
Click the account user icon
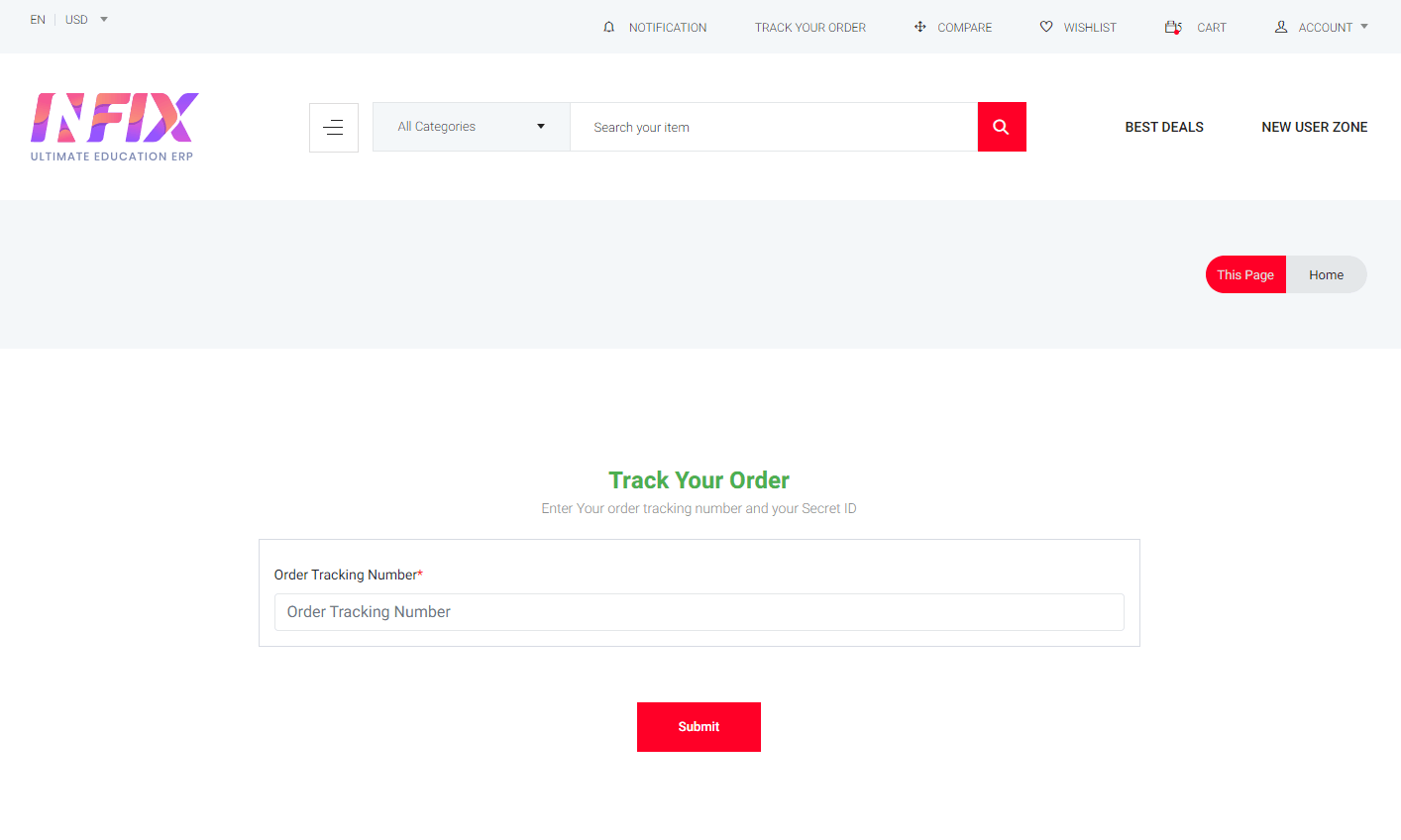coord(1281,27)
